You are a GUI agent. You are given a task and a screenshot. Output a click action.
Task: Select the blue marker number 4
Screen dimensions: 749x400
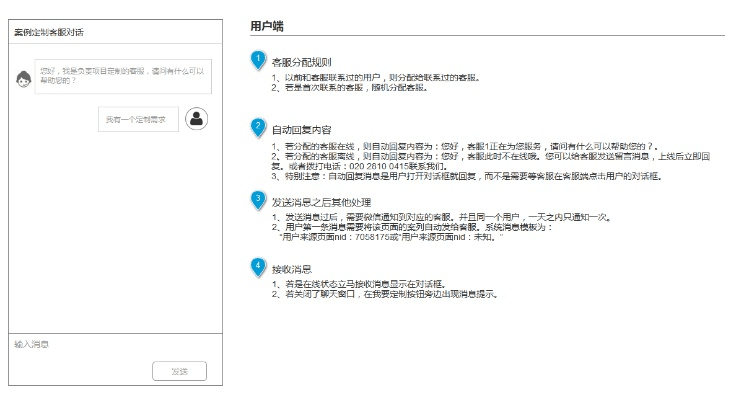pyautogui.click(x=258, y=267)
